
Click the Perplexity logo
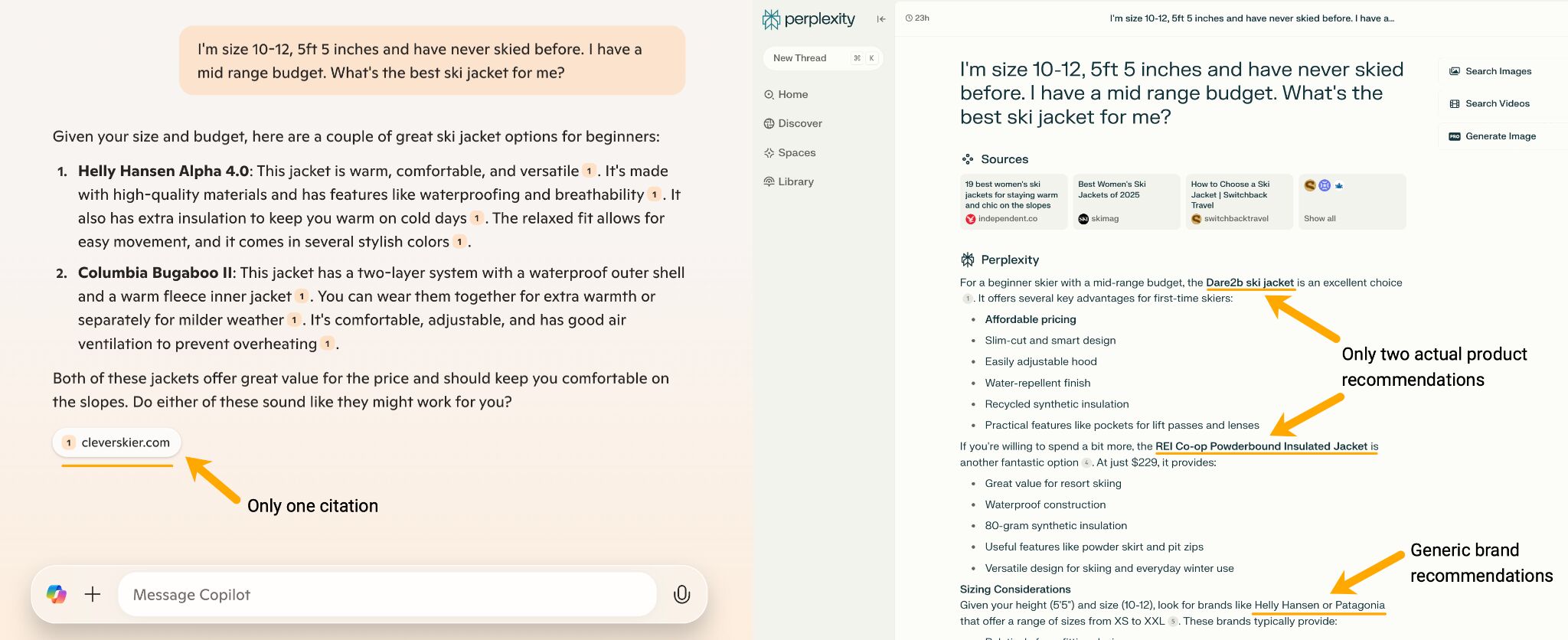(x=808, y=19)
